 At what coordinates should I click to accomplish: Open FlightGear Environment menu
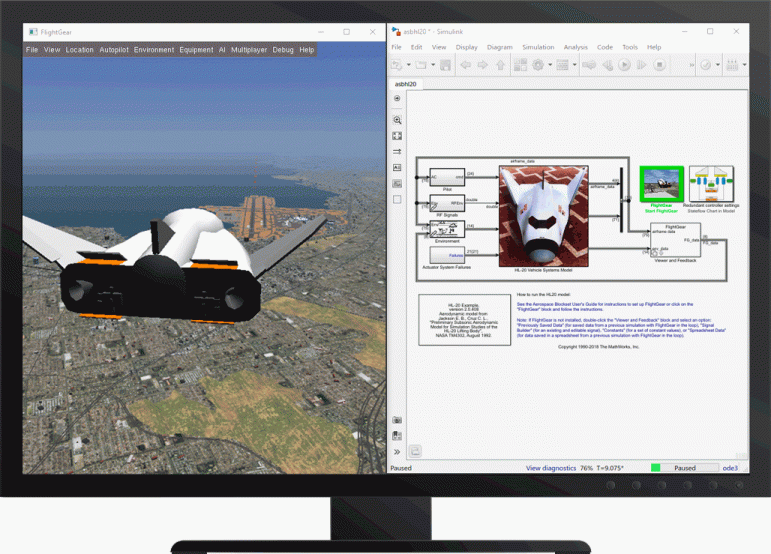154,50
